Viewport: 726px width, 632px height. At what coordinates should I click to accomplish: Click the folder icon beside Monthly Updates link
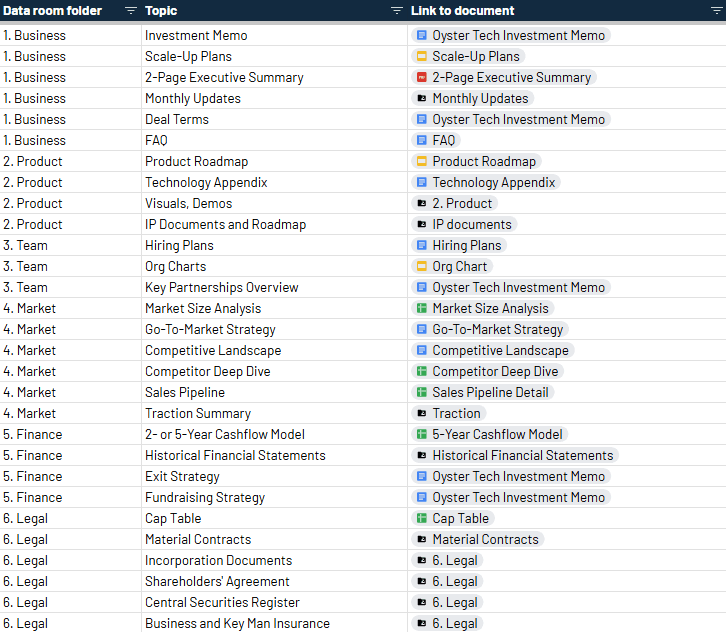pyautogui.click(x=422, y=98)
